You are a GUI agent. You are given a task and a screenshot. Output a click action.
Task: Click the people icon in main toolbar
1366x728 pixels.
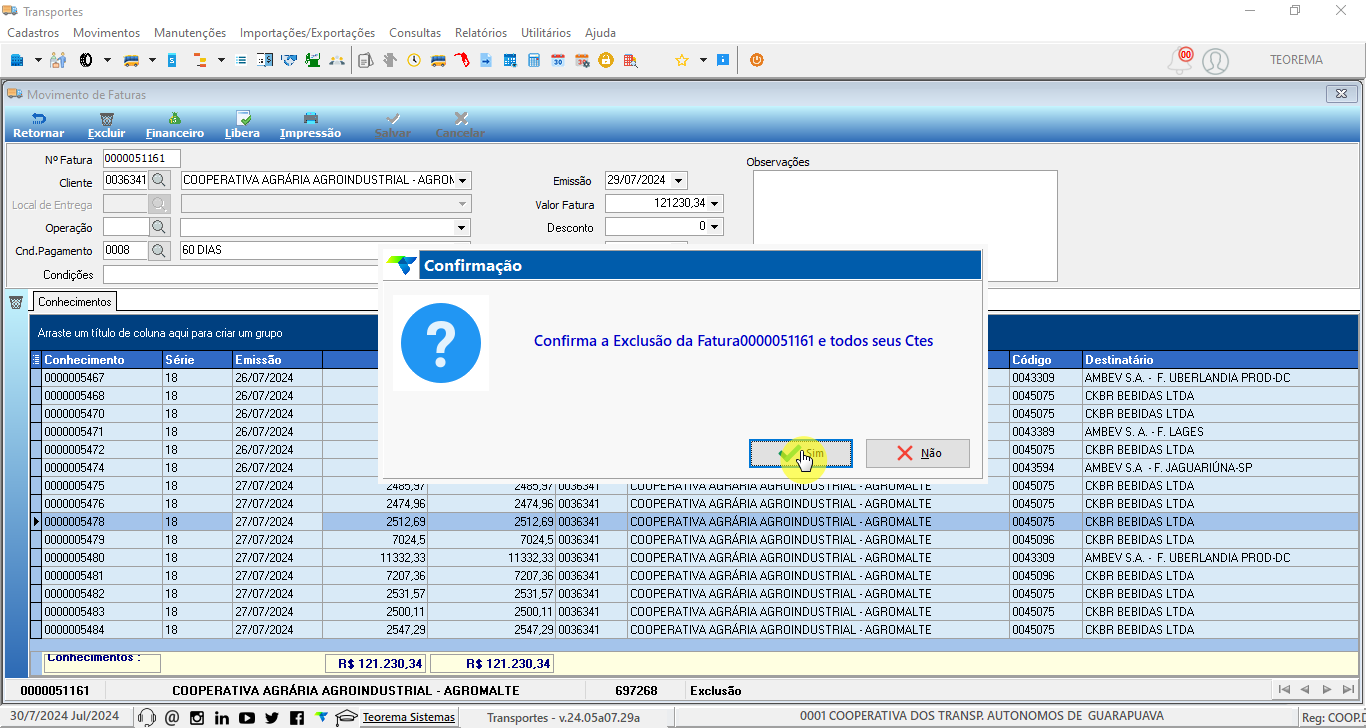[x=57, y=60]
